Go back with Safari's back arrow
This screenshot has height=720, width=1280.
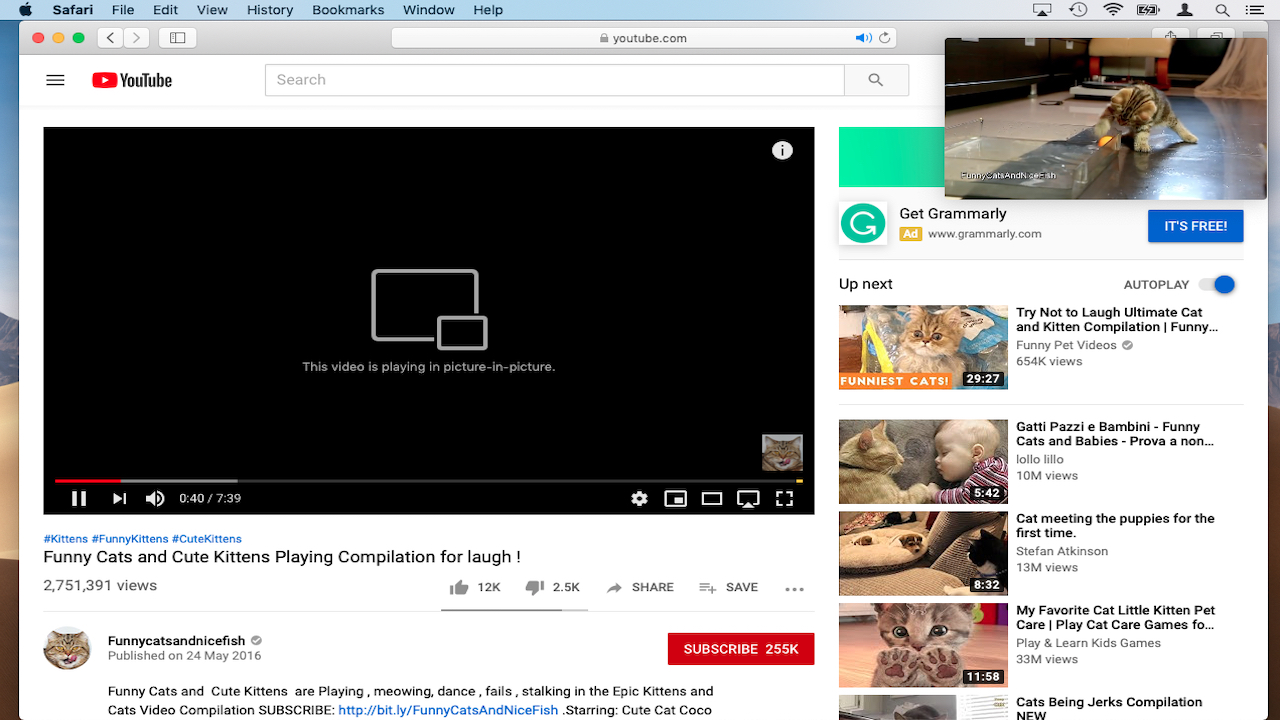click(x=110, y=38)
